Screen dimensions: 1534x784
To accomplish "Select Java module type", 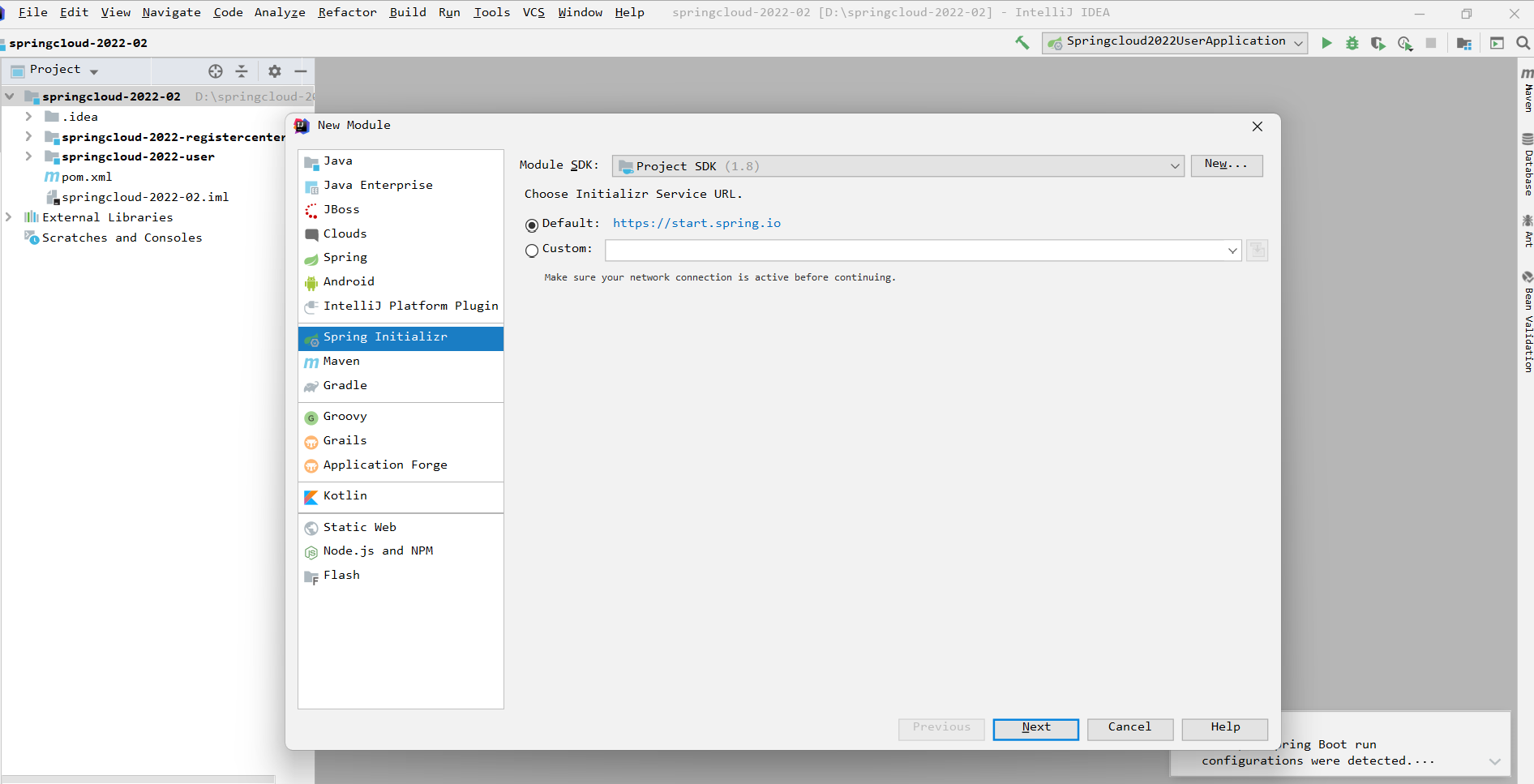I will pyautogui.click(x=401, y=161).
